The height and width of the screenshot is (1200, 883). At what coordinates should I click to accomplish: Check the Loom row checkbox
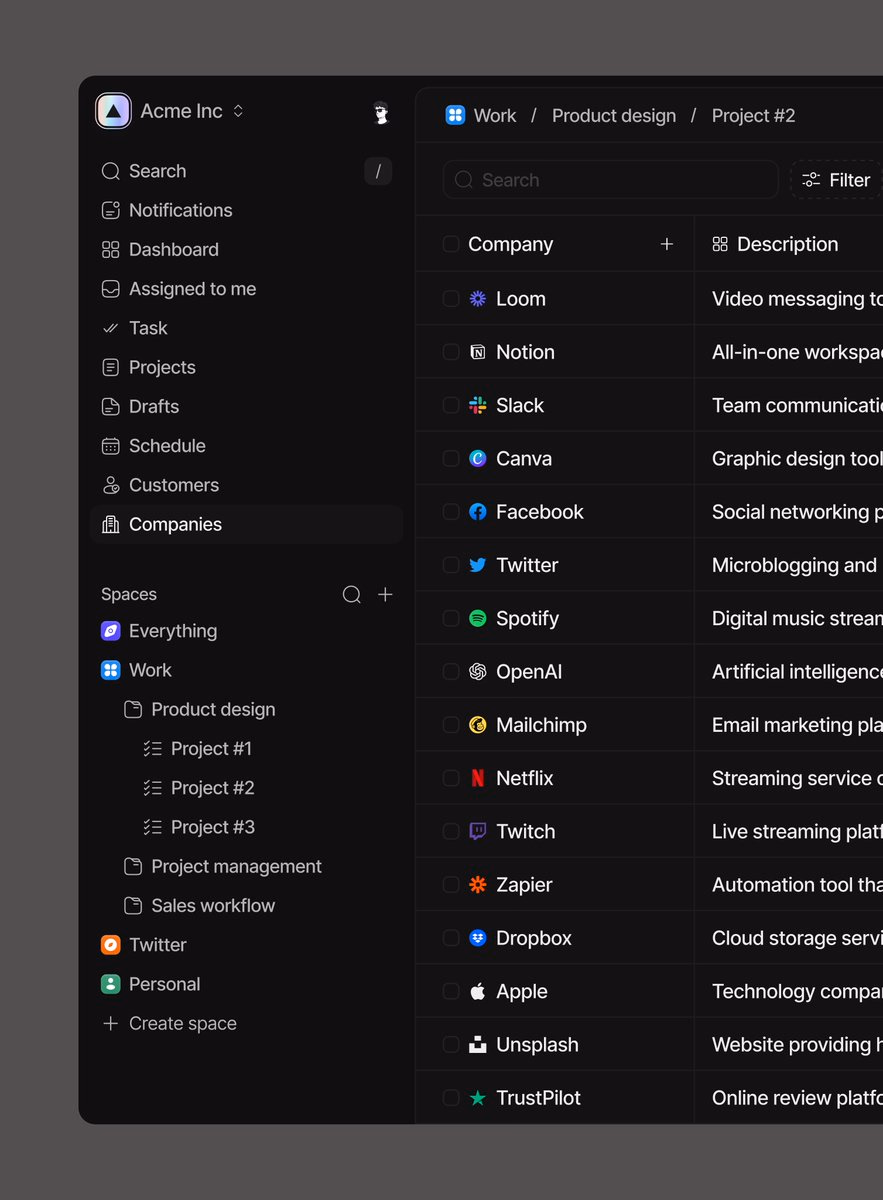tap(451, 299)
